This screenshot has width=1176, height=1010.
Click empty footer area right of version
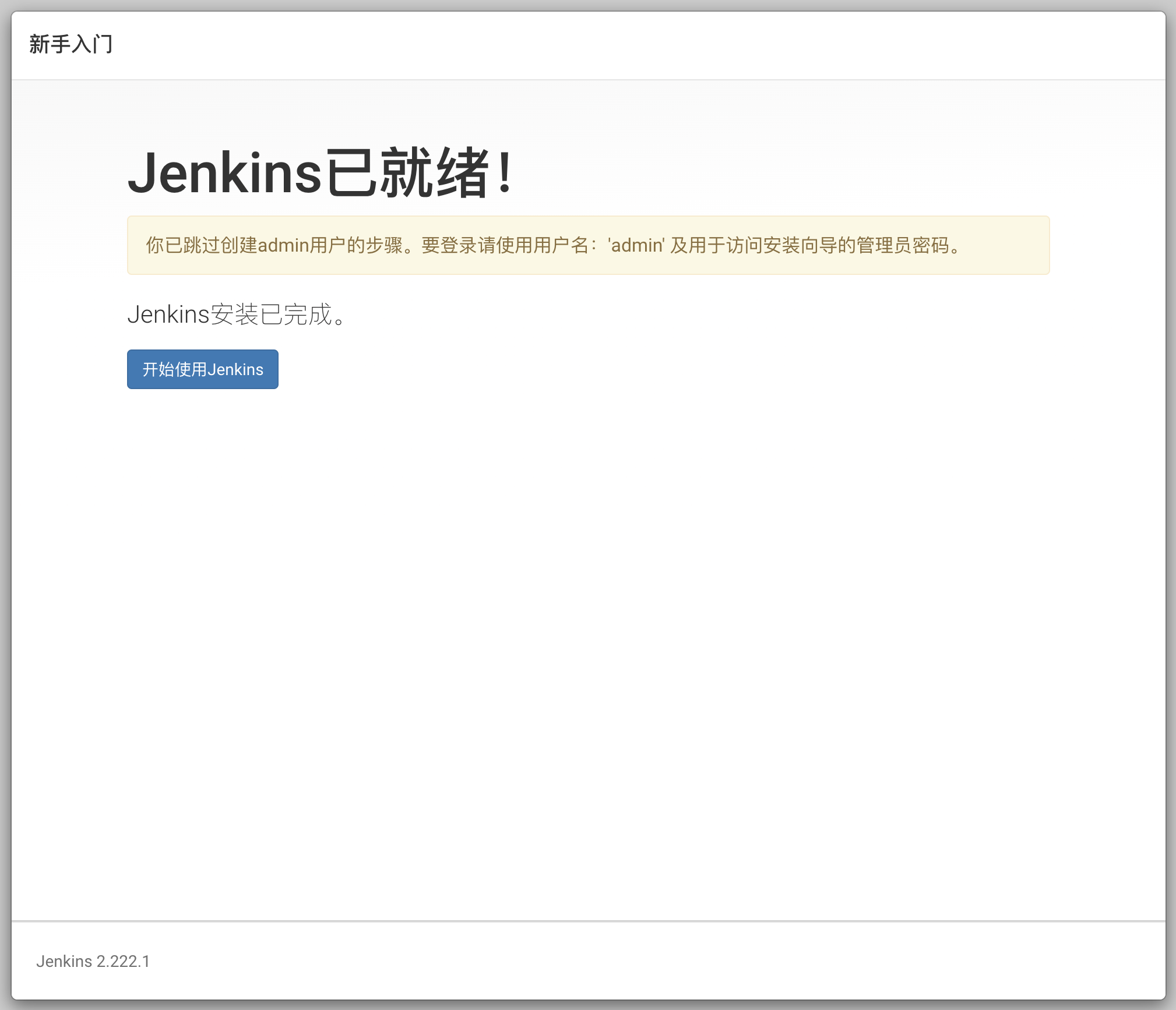641,961
